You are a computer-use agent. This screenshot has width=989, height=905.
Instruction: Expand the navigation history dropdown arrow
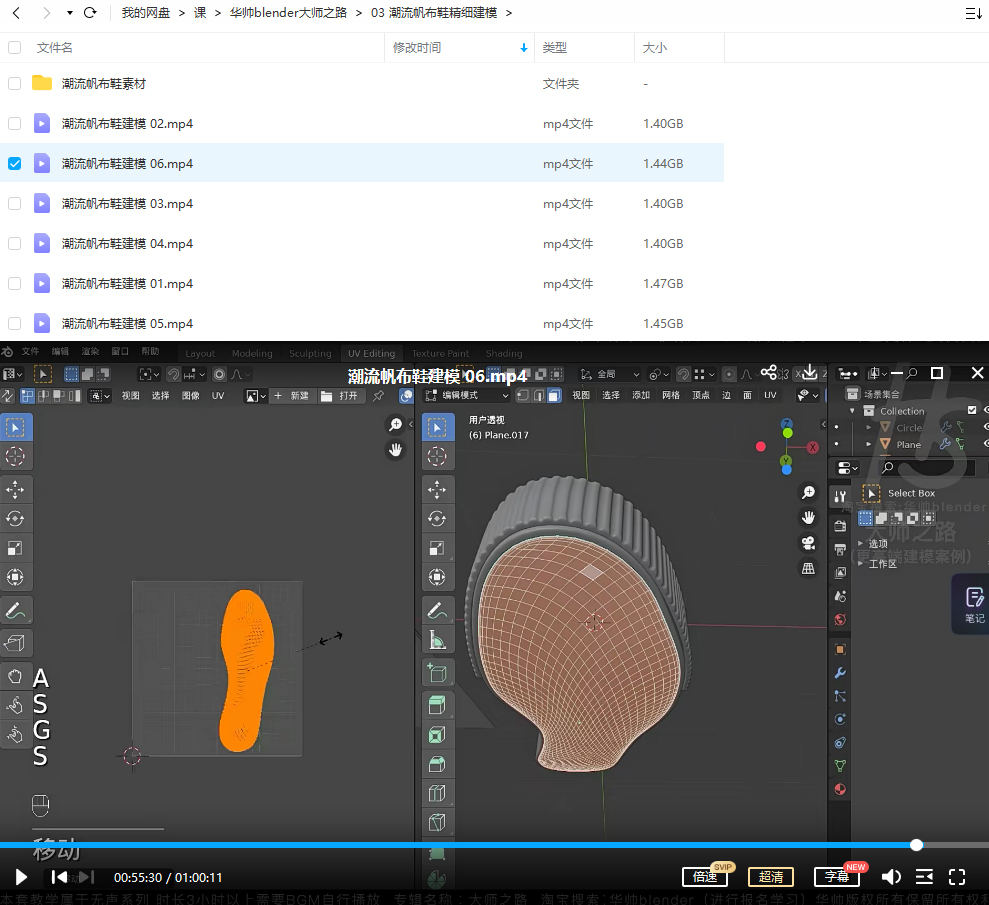point(69,13)
